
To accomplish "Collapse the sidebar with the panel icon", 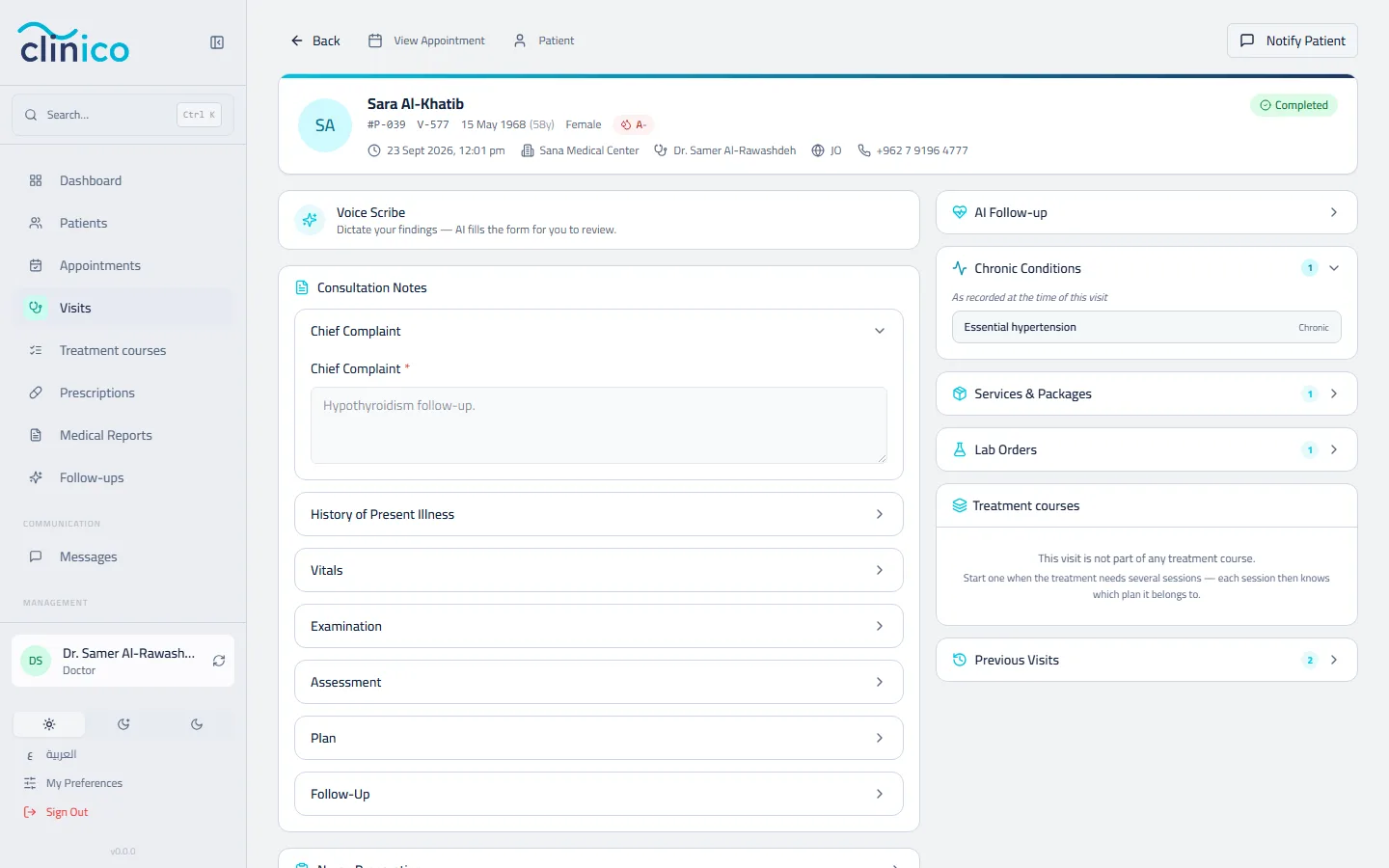I will 217,42.
